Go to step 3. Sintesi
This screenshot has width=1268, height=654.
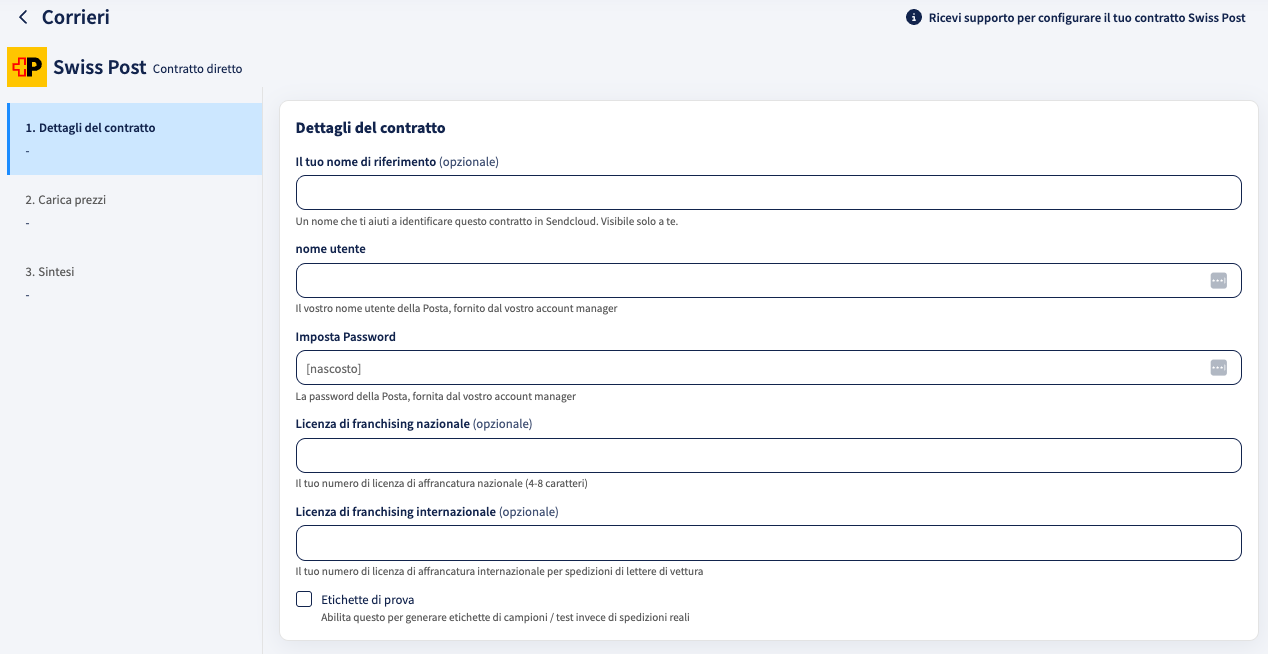tap(134, 283)
